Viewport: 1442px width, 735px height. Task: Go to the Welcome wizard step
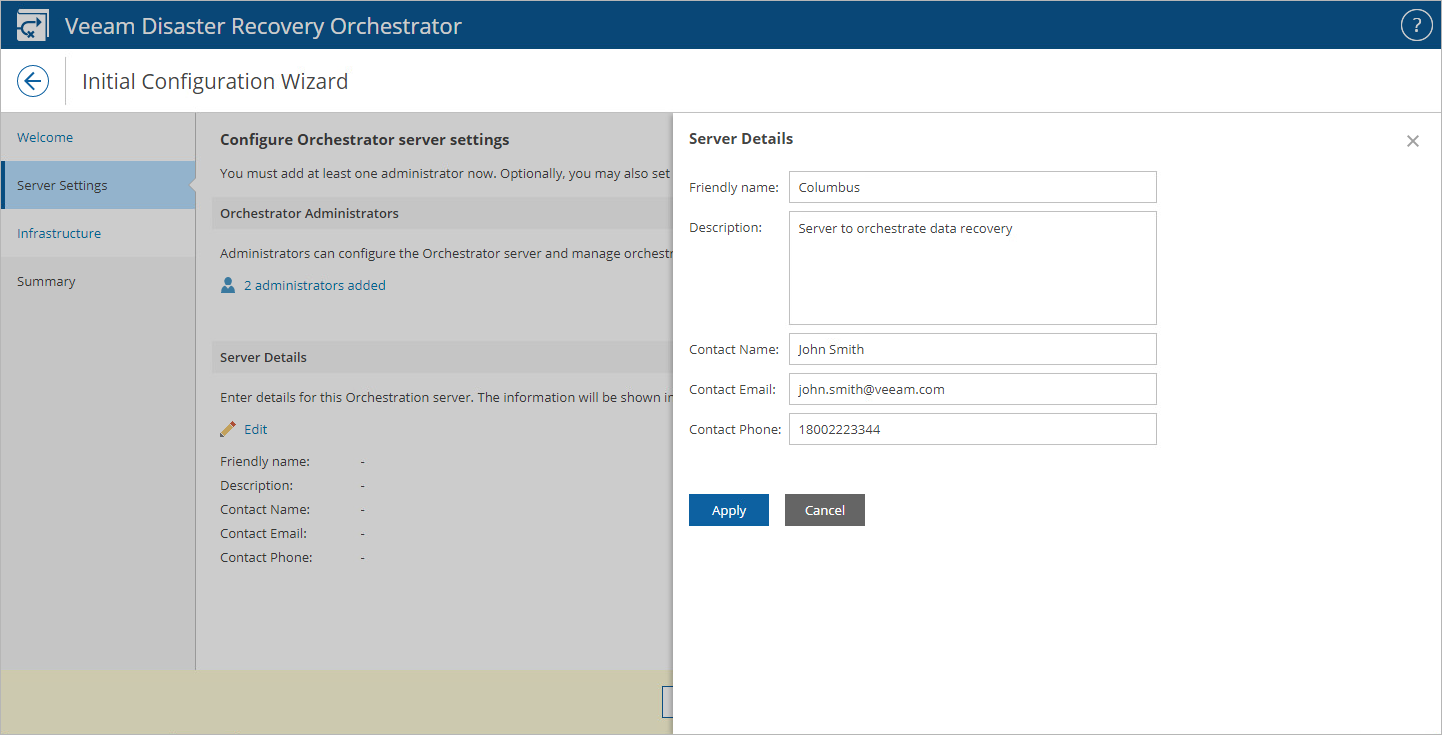click(45, 138)
